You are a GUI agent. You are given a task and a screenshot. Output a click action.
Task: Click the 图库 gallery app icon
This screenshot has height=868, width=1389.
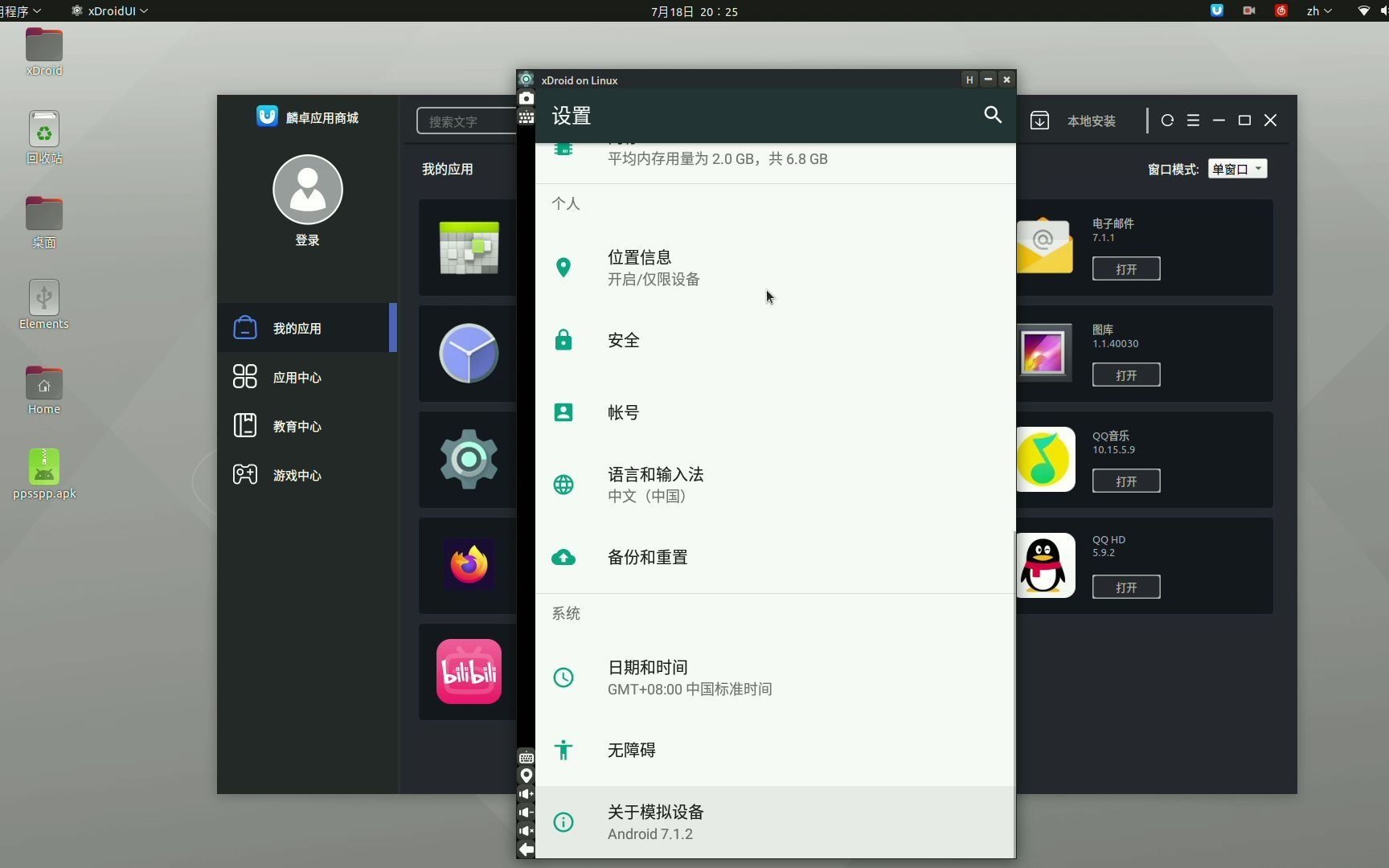click(1044, 353)
